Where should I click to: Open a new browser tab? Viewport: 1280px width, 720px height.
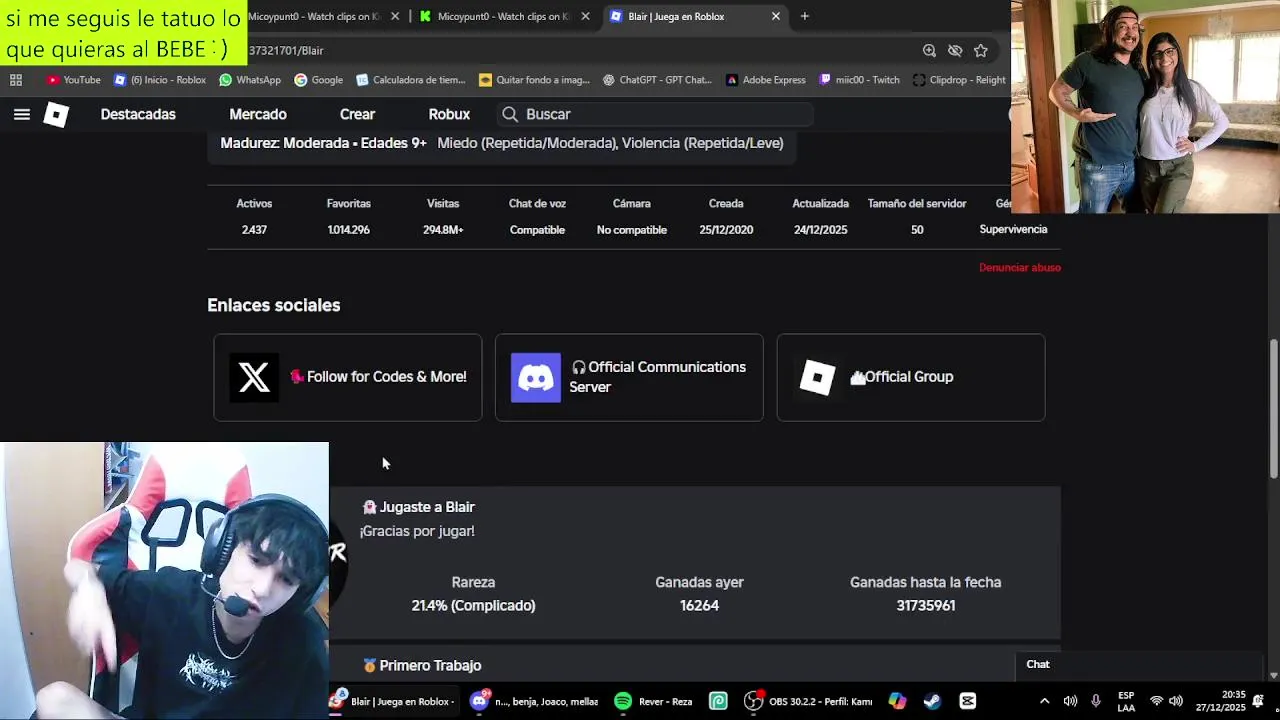click(804, 16)
